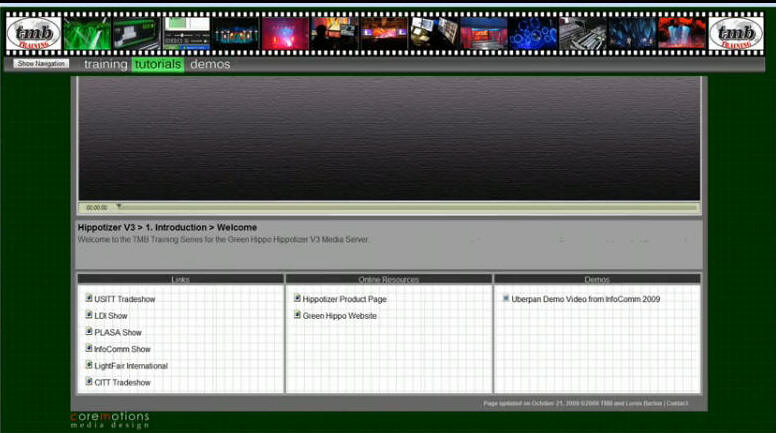Select the blue circles thumbnail

coord(533,34)
